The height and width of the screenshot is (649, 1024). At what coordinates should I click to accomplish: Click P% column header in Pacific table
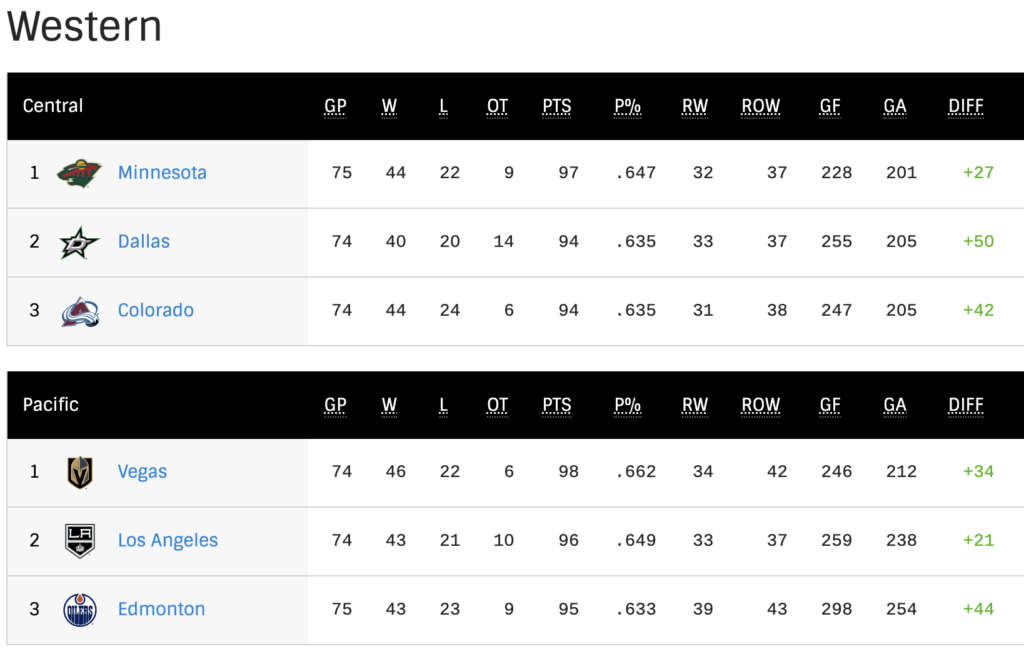point(628,405)
